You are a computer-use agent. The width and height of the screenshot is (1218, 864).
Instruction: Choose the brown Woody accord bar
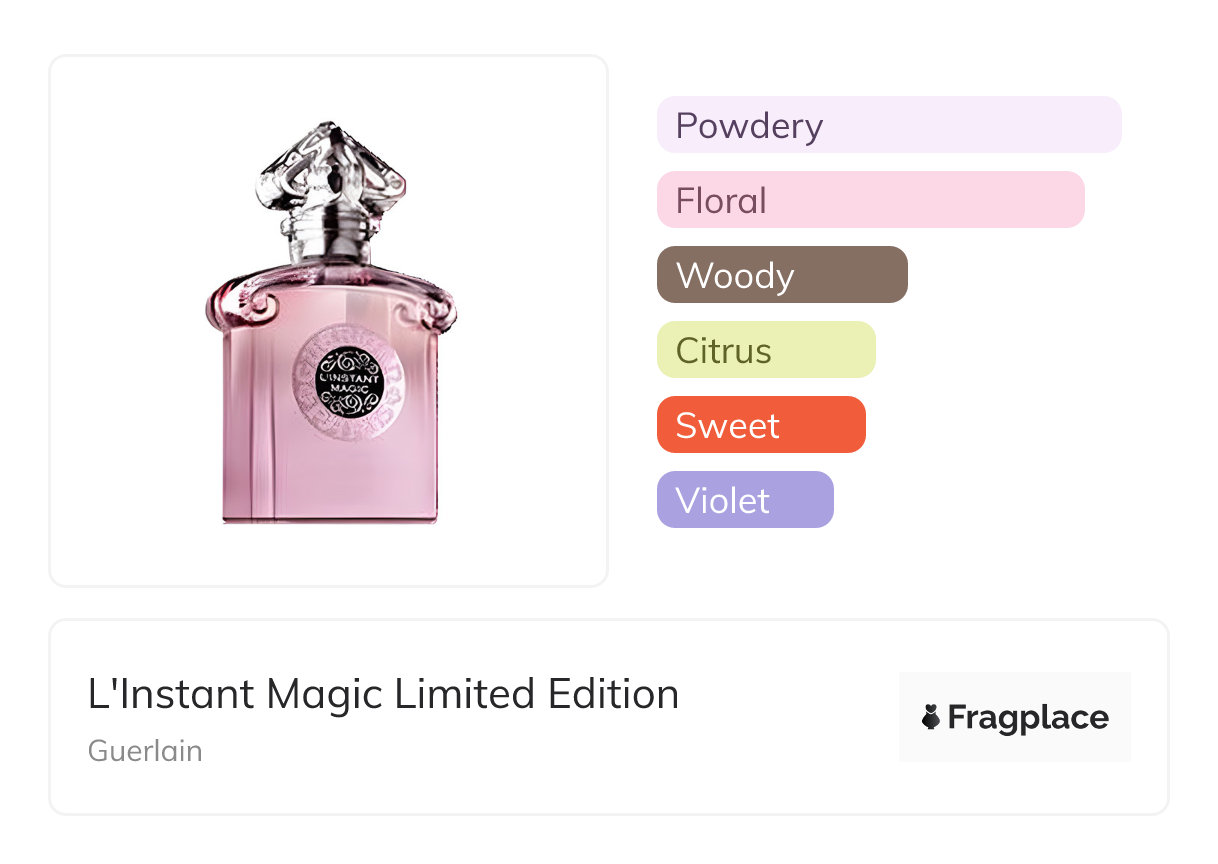click(782, 275)
